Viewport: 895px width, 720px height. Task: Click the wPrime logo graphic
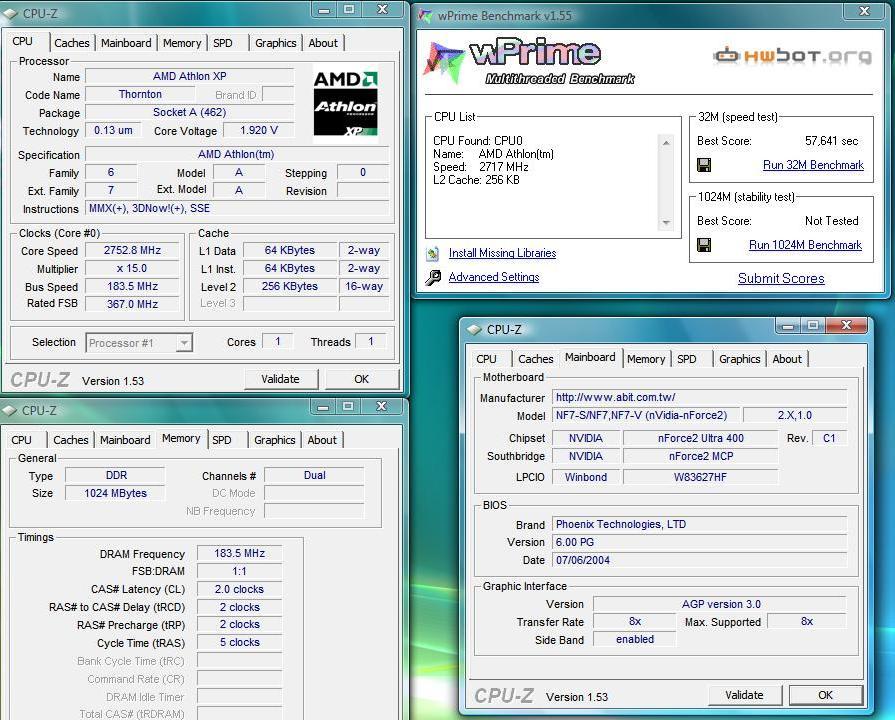pos(528,62)
